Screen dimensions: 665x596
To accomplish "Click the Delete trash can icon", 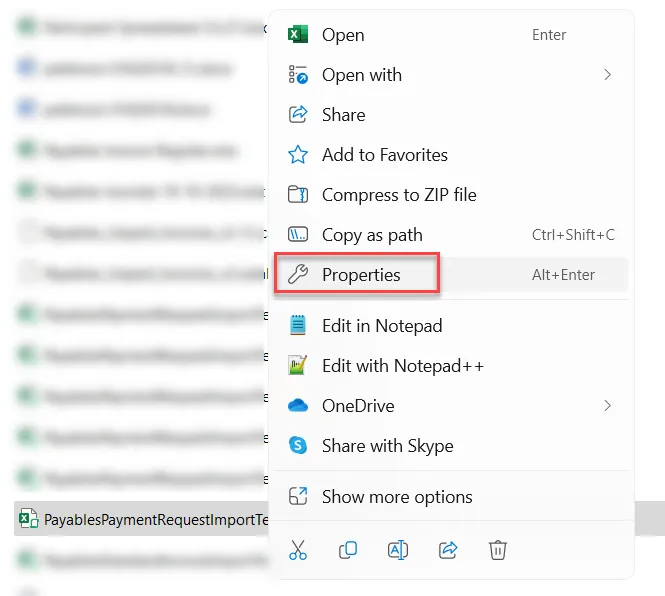I will 497,549.
